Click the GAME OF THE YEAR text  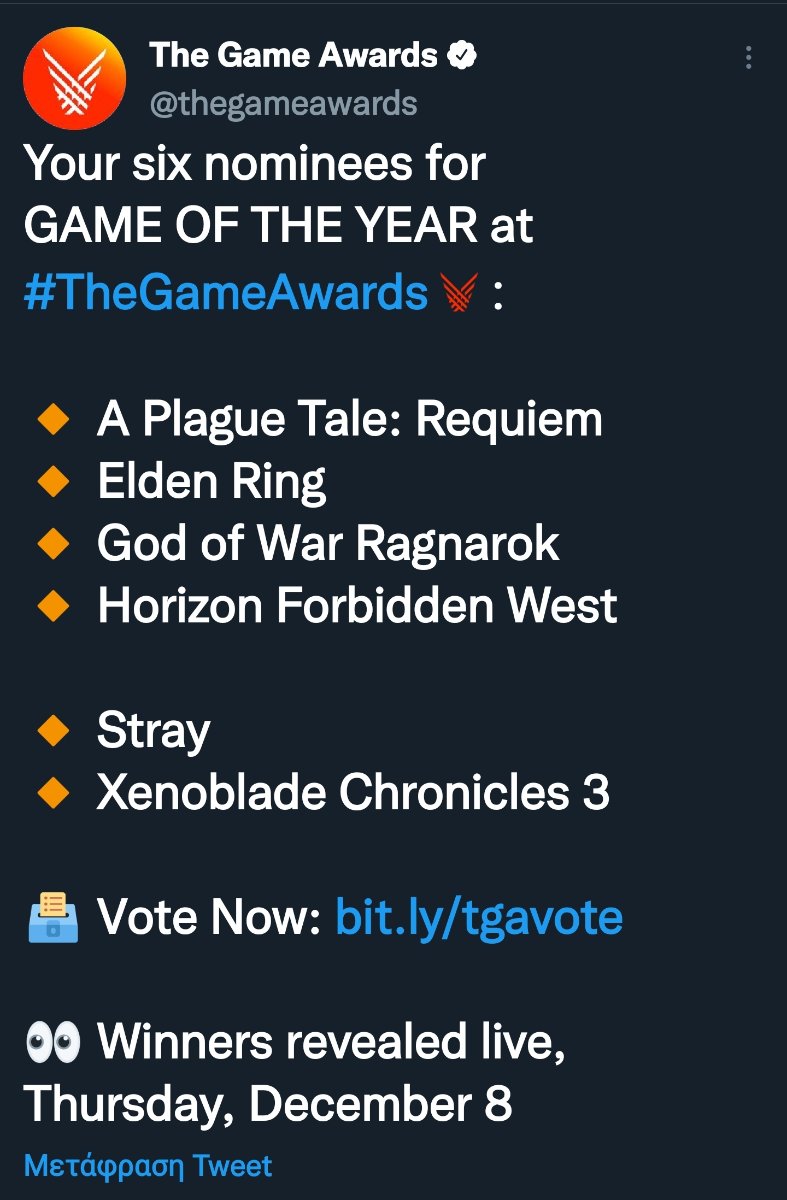click(x=250, y=227)
